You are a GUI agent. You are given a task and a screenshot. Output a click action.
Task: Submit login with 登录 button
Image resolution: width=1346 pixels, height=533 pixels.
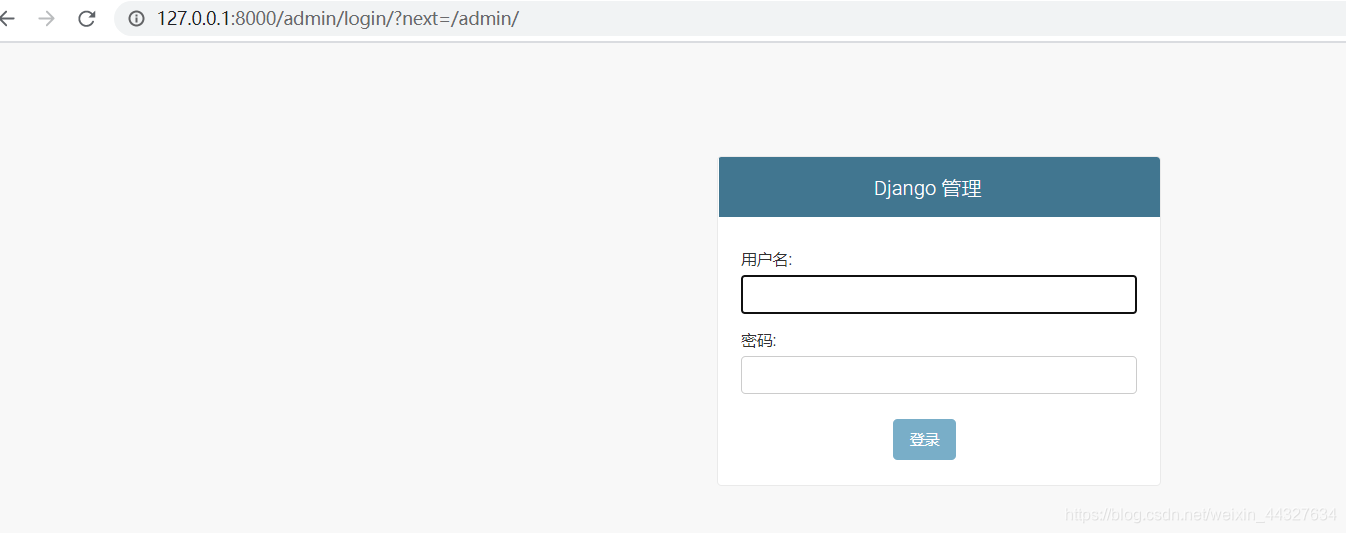tap(924, 440)
